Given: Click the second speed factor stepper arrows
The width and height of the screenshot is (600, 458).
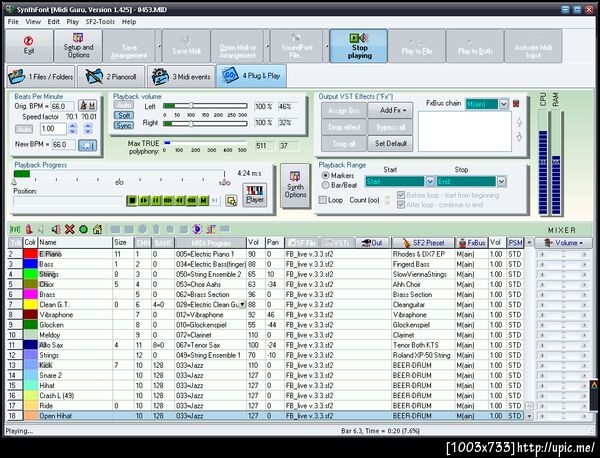Looking at the screenshot, I should [88, 129].
